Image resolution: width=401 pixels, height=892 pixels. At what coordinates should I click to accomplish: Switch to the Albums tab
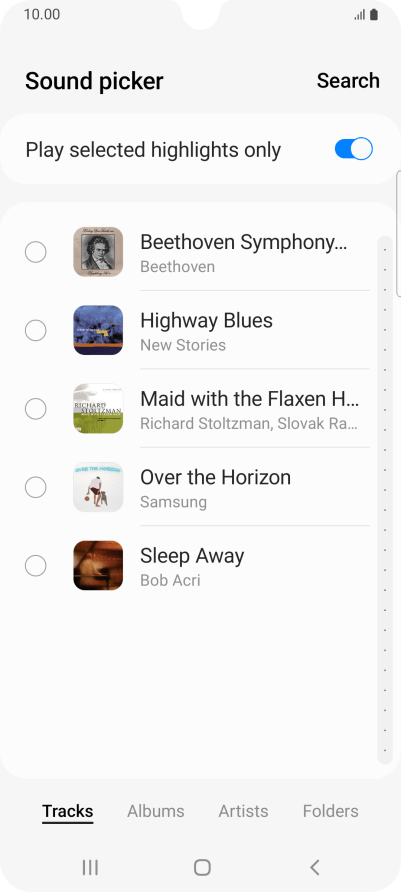pyautogui.click(x=156, y=811)
